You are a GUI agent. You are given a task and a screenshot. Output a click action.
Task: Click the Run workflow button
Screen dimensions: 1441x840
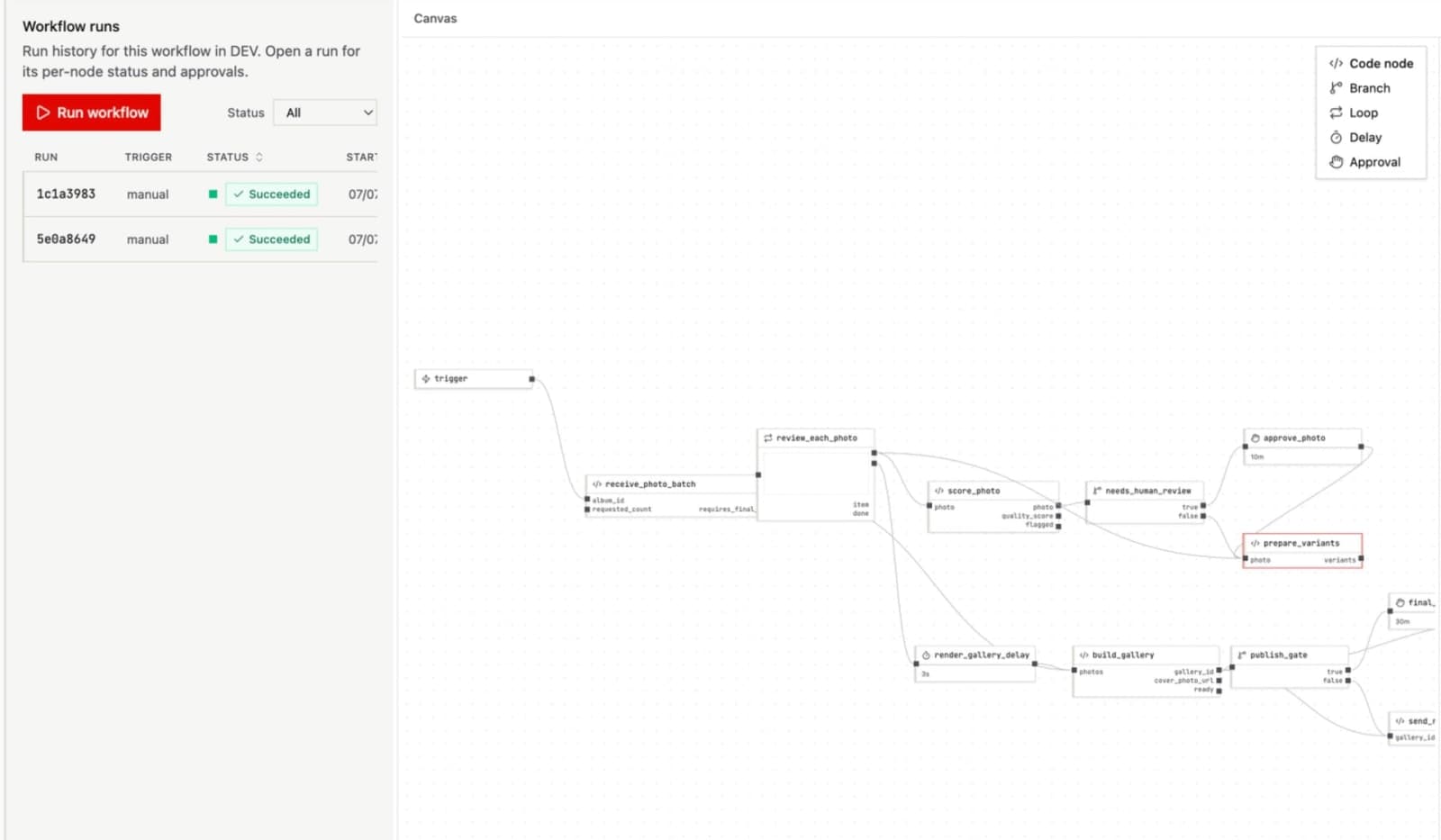[92, 113]
